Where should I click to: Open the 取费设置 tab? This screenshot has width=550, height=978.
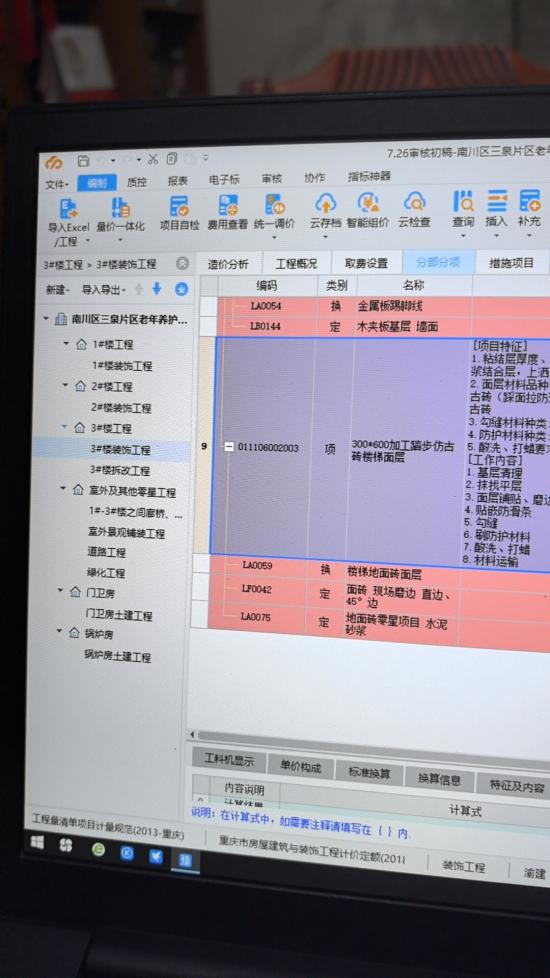coord(367,263)
